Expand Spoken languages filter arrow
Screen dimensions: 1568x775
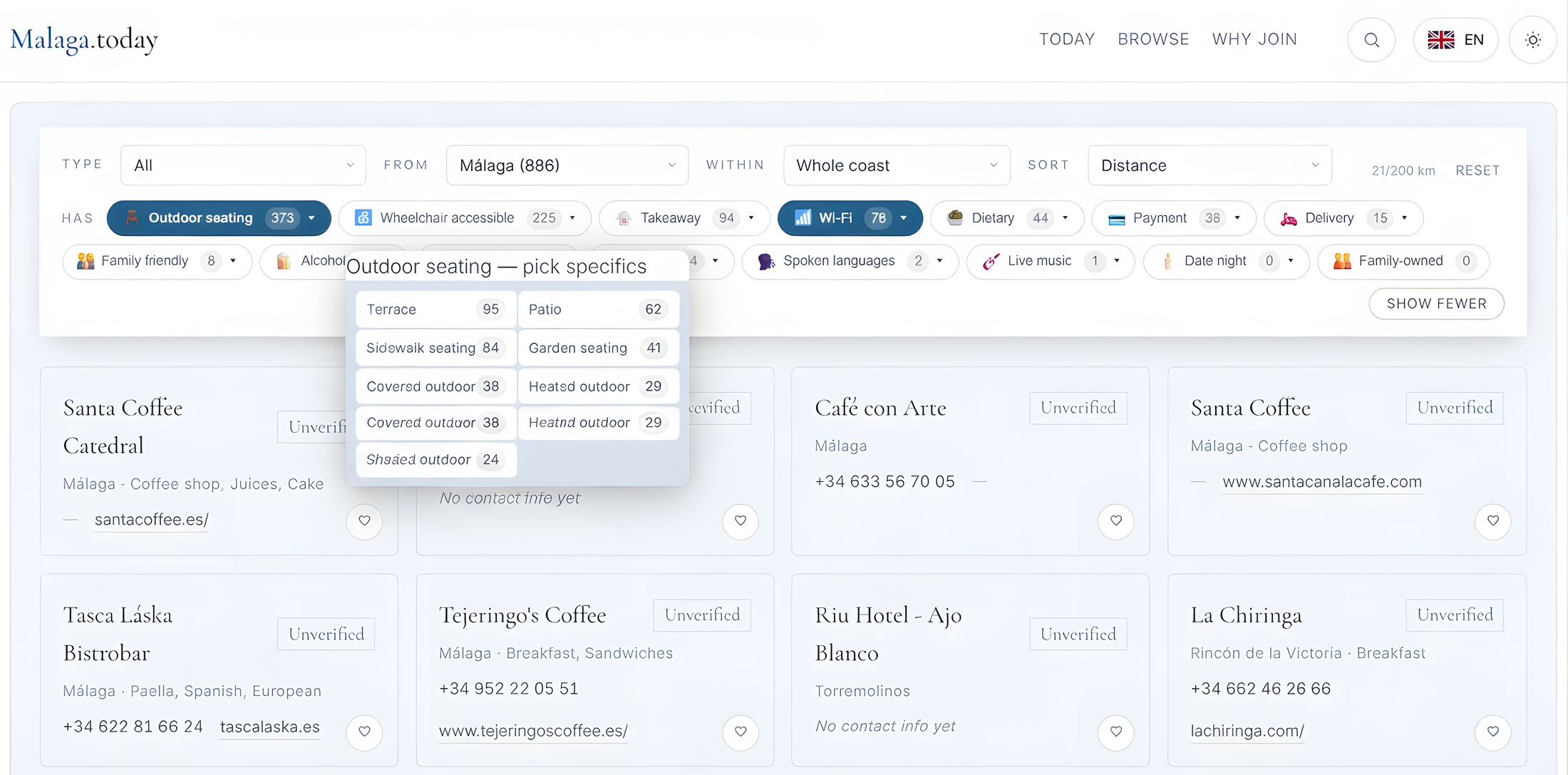[940, 261]
